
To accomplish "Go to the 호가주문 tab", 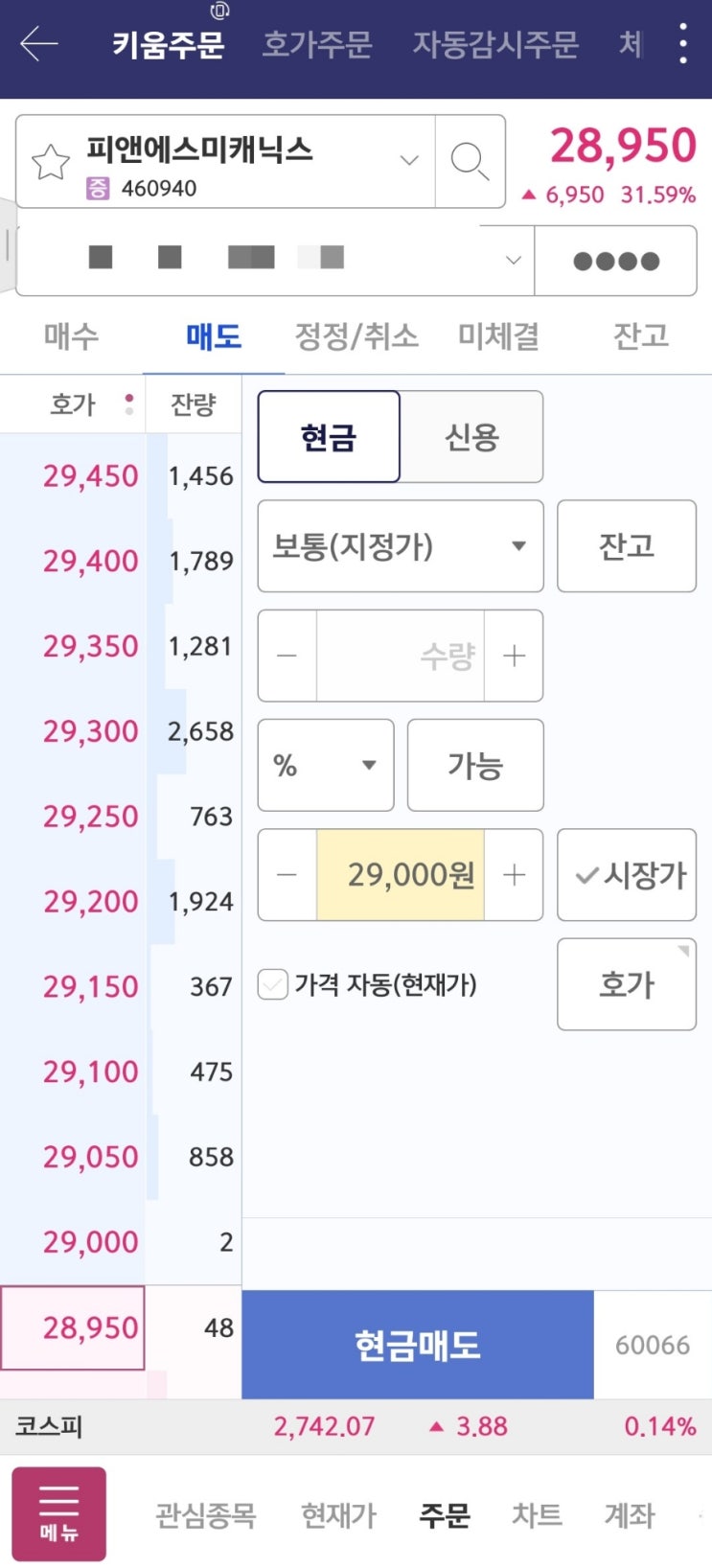I will pyautogui.click(x=317, y=44).
